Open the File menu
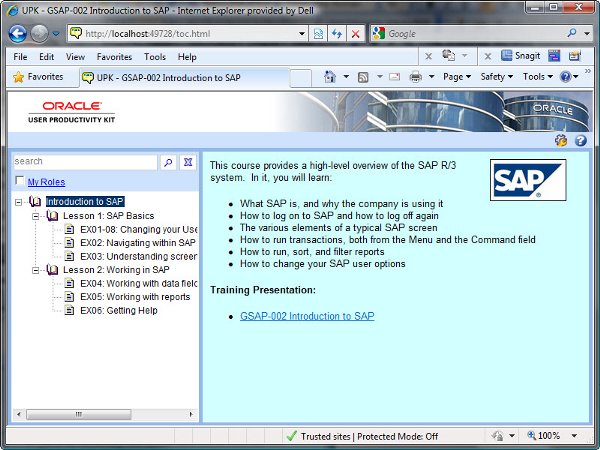The image size is (600, 450). coord(20,57)
